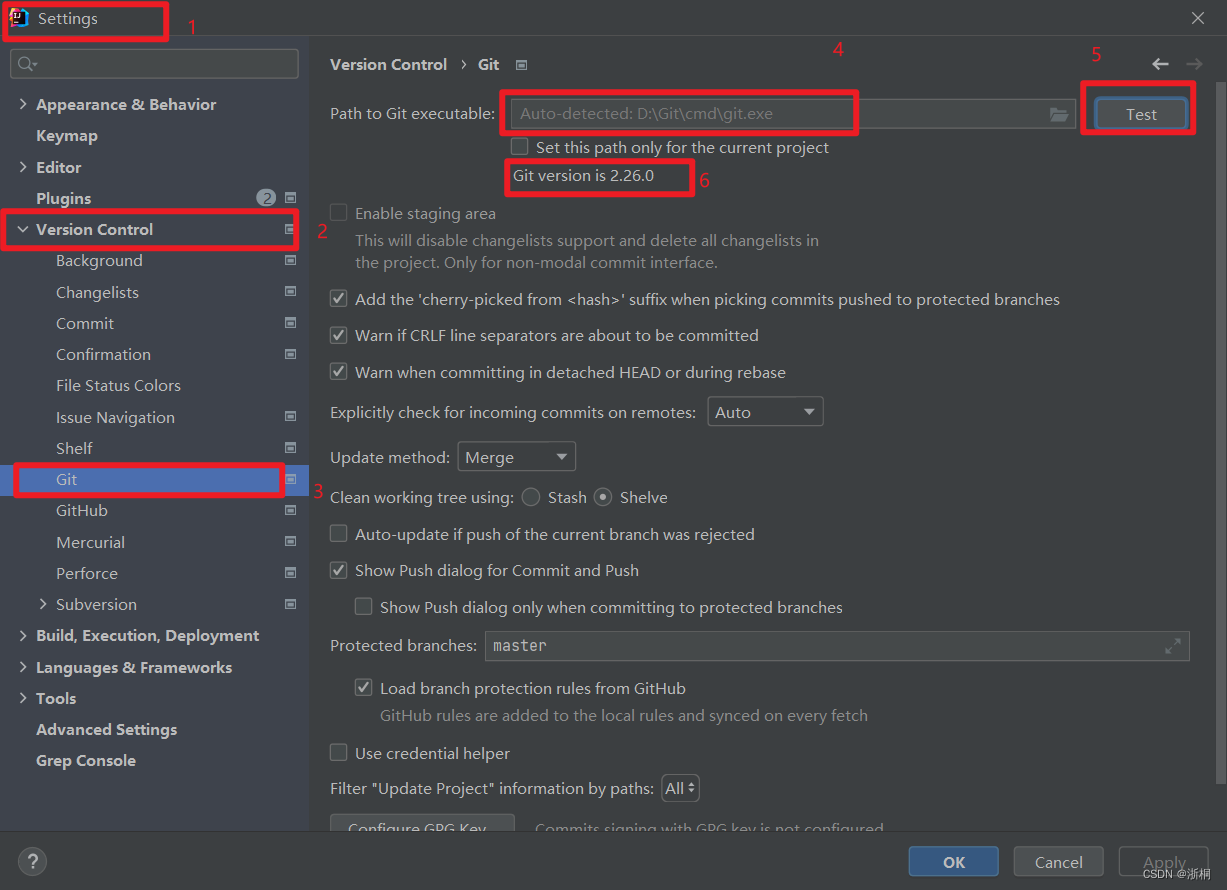Click the project icon beside Perforce
Viewport: 1227px width, 890px height.
pos(291,573)
